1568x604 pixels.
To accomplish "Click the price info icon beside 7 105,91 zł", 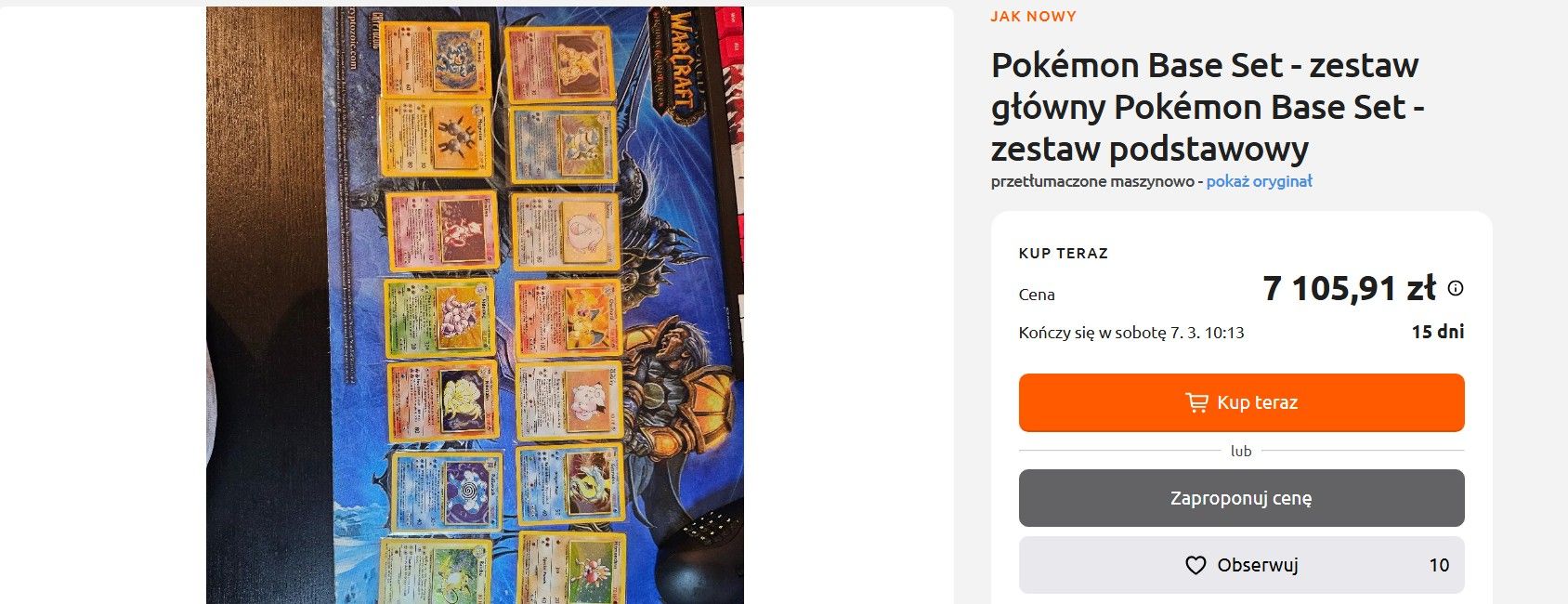I will (1456, 288).
